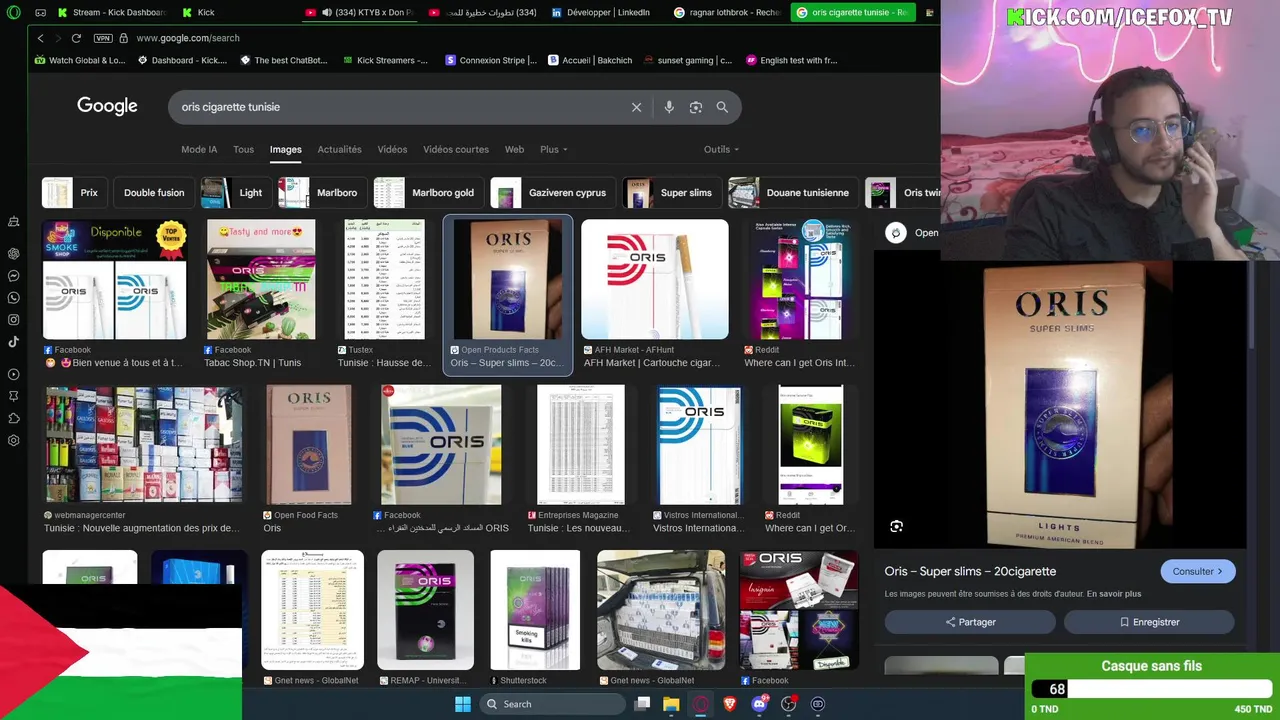Click the Casque sans fil progress bar
This screenshot has width=1280, height=720.
pyautogui.click(x=1151, y=689)
